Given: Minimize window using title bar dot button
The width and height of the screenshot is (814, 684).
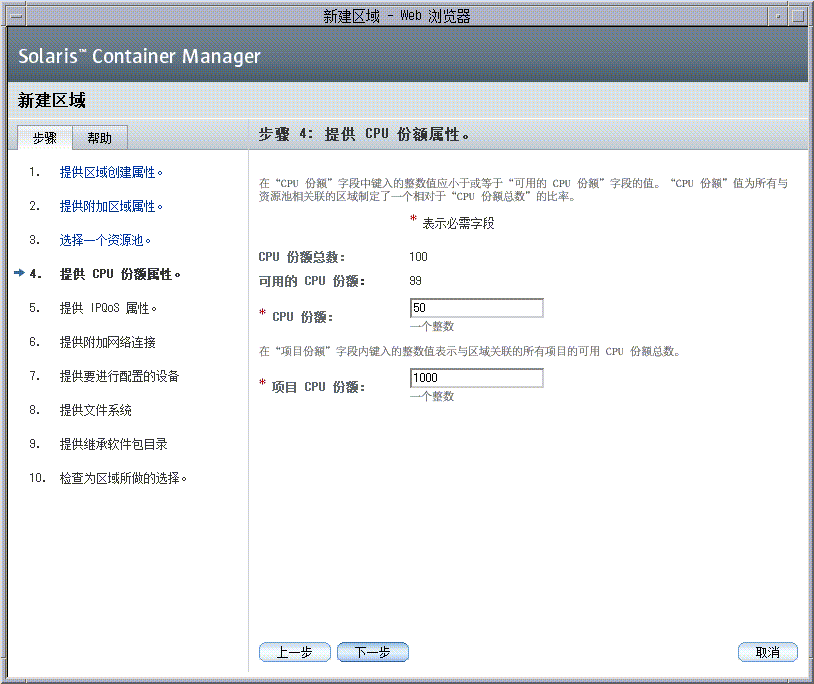Looking at the screenshot, I should click(x=778, y=16).
